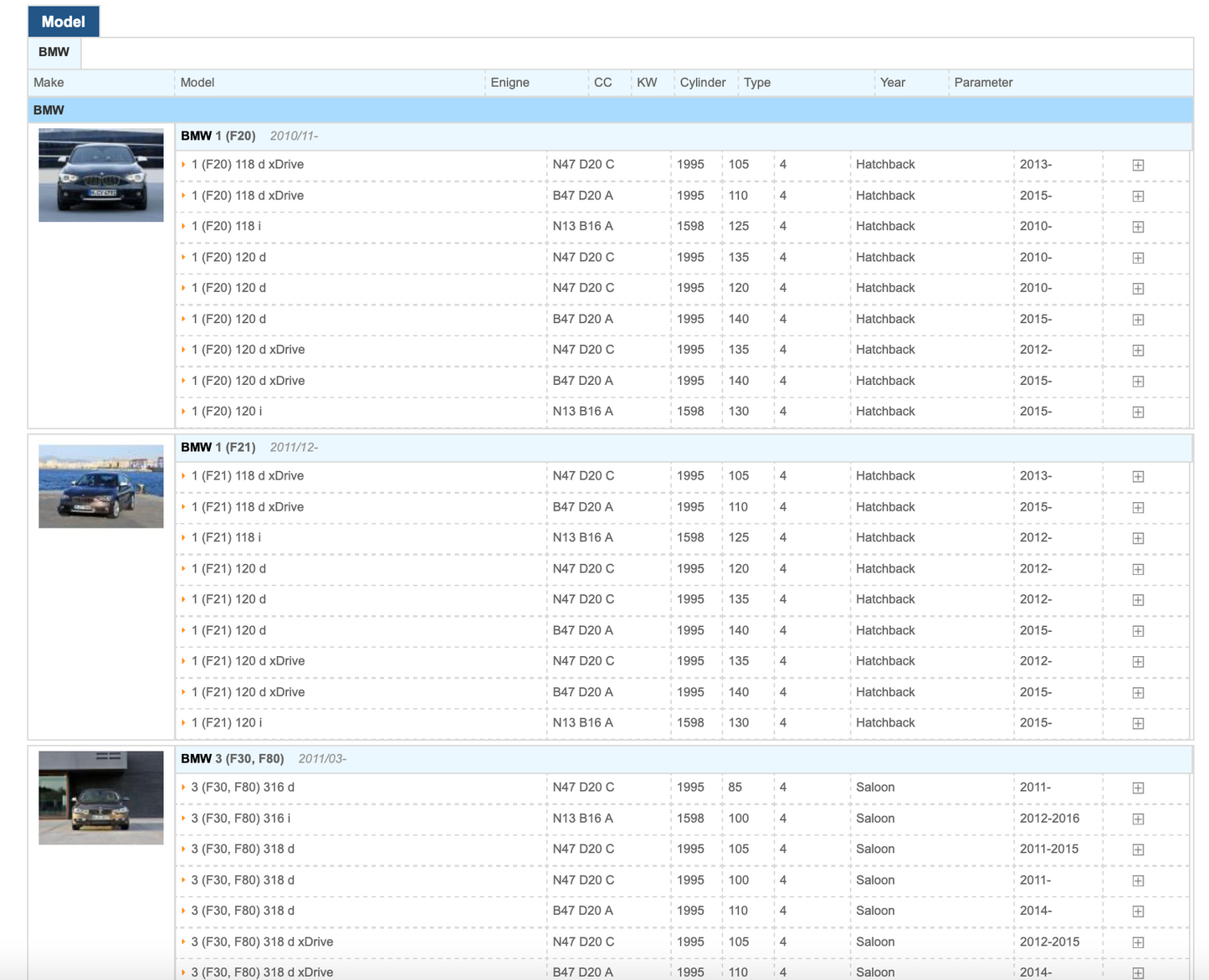Select the BMW make tab
The height and width of the screenshot is (980, 1209).
(54, 52)
